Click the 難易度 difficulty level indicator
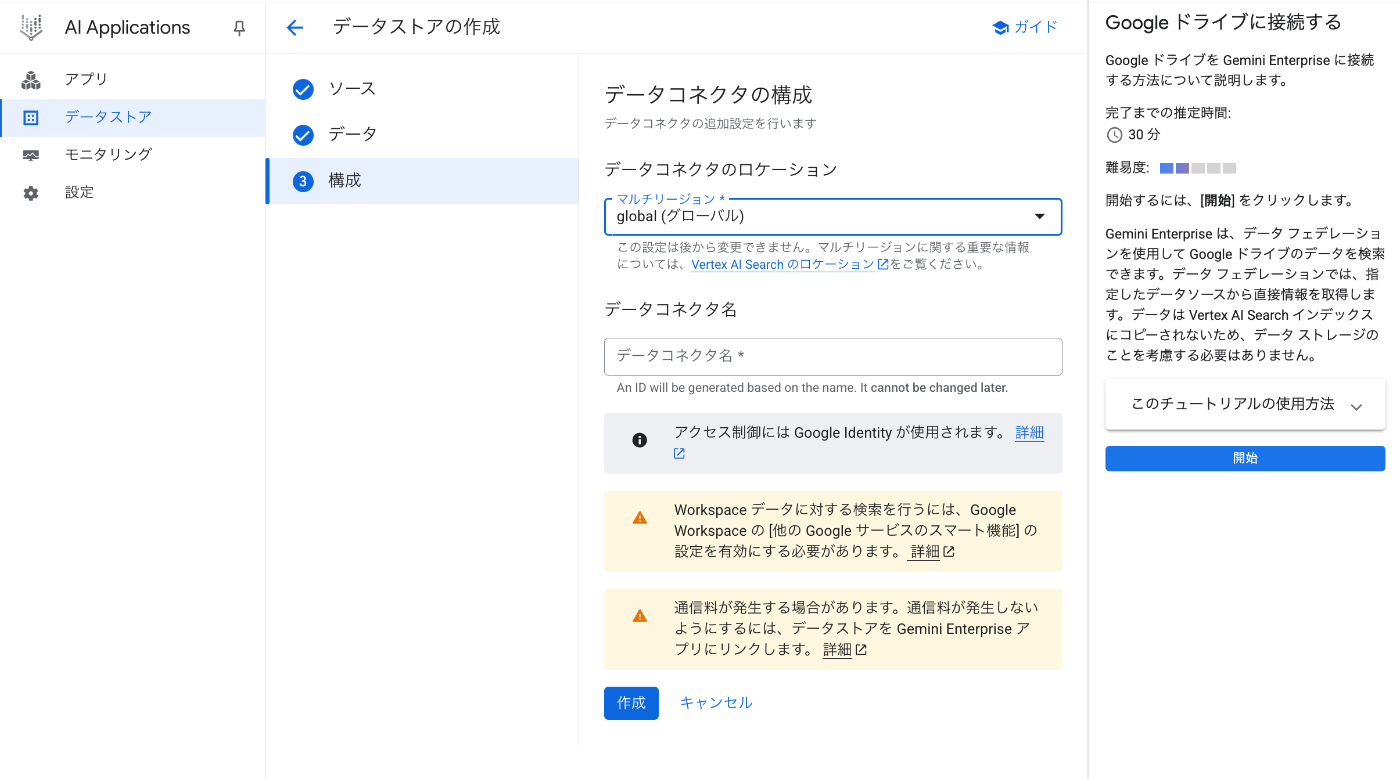The image size is (1400, 779). [1198, 168]
